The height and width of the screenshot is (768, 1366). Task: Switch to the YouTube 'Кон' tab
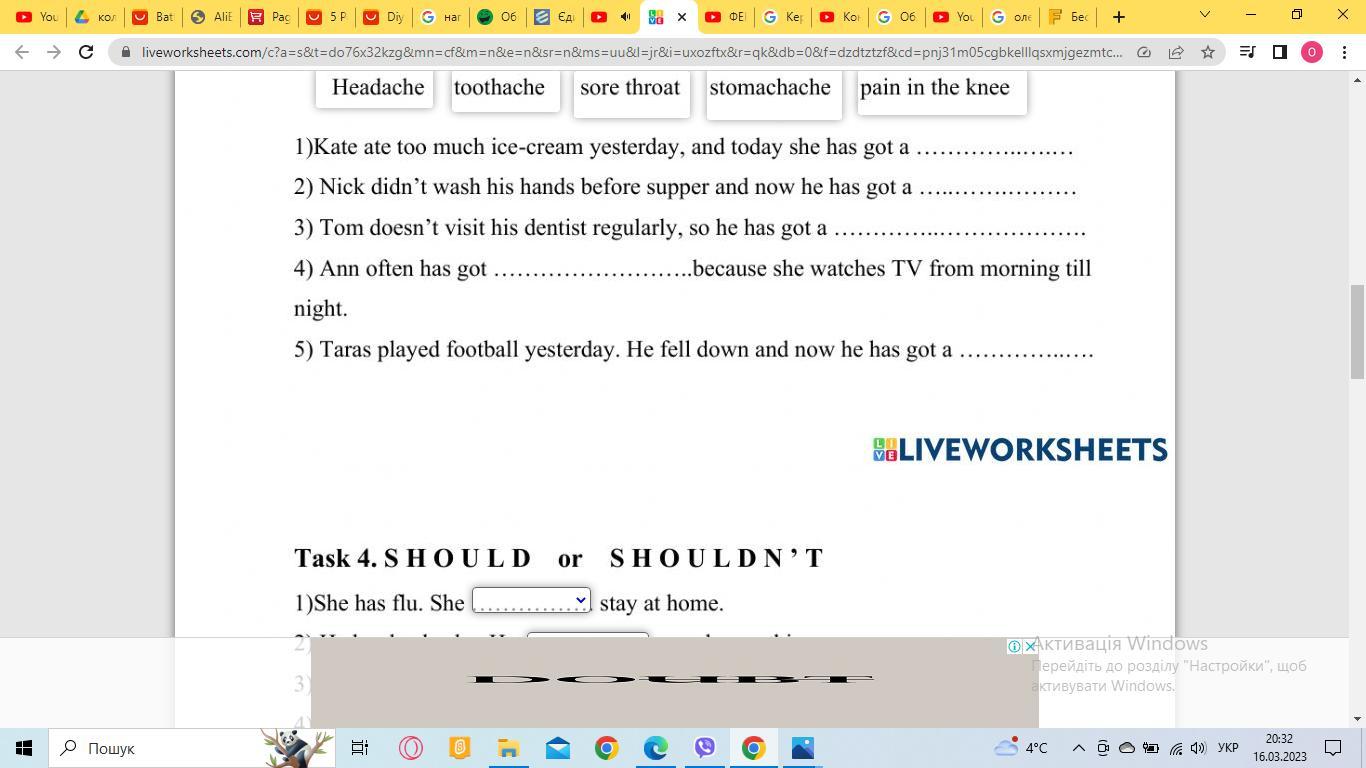click(841, 17)
